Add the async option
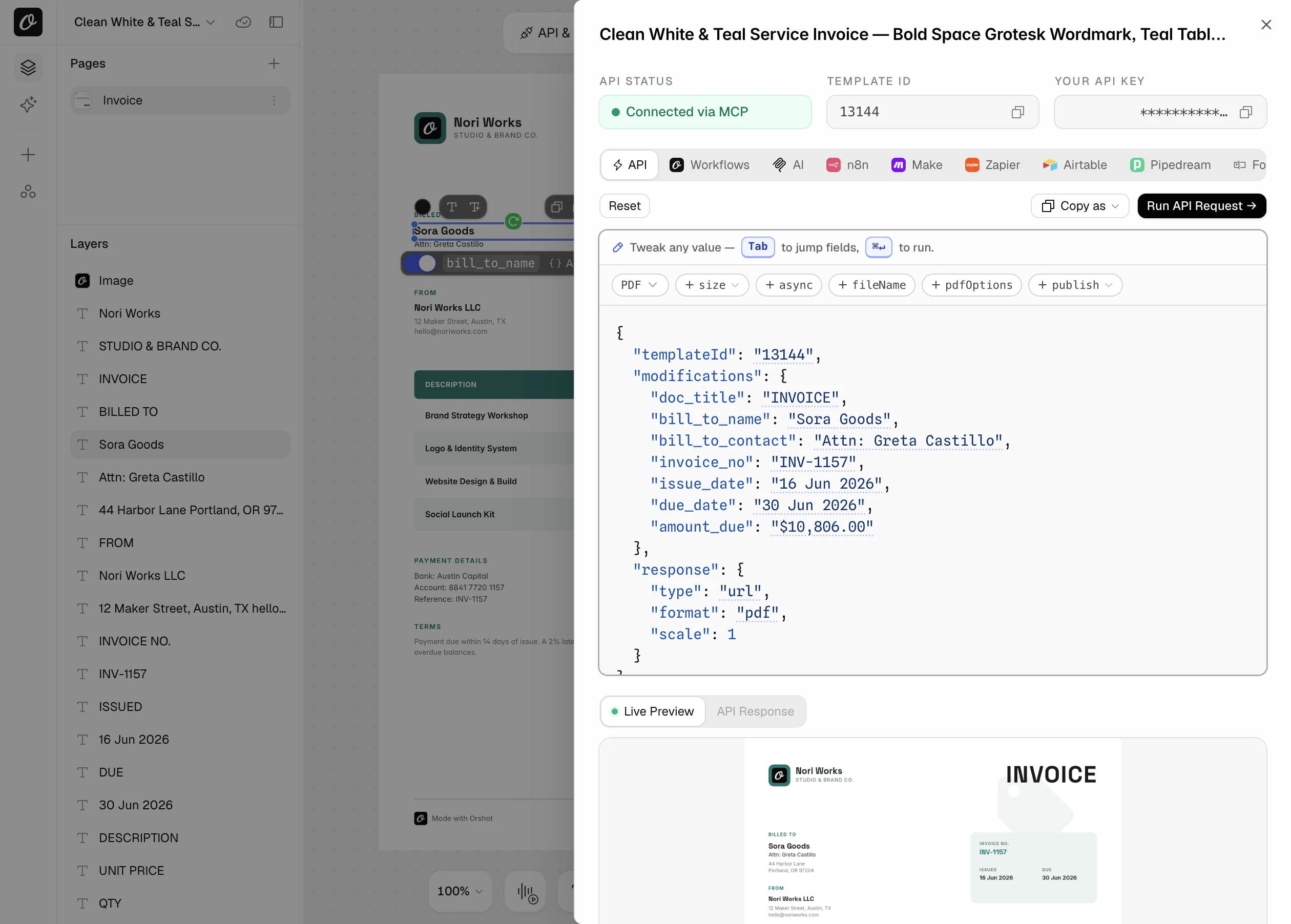This screenshot has width=1291, height=924. 788,285
